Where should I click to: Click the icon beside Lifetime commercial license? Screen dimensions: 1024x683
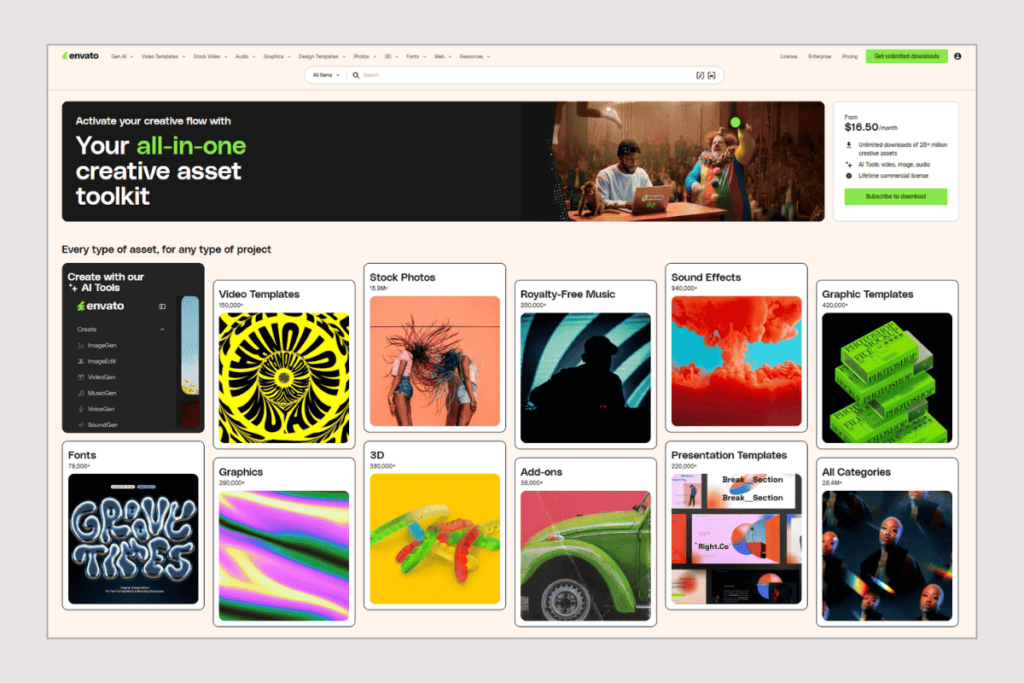pos(849,176)
